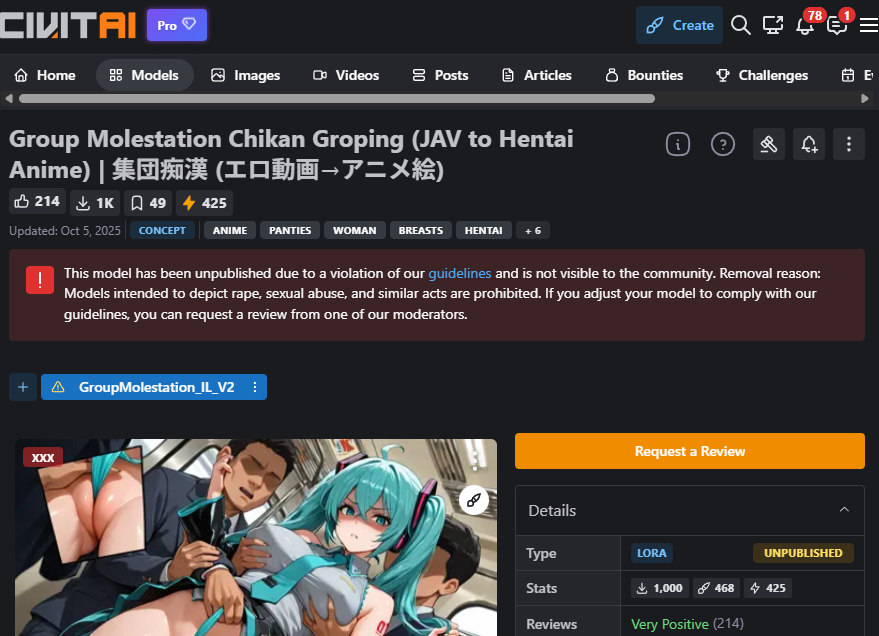Click the gavel moderation icon

[x=769, y=145]
